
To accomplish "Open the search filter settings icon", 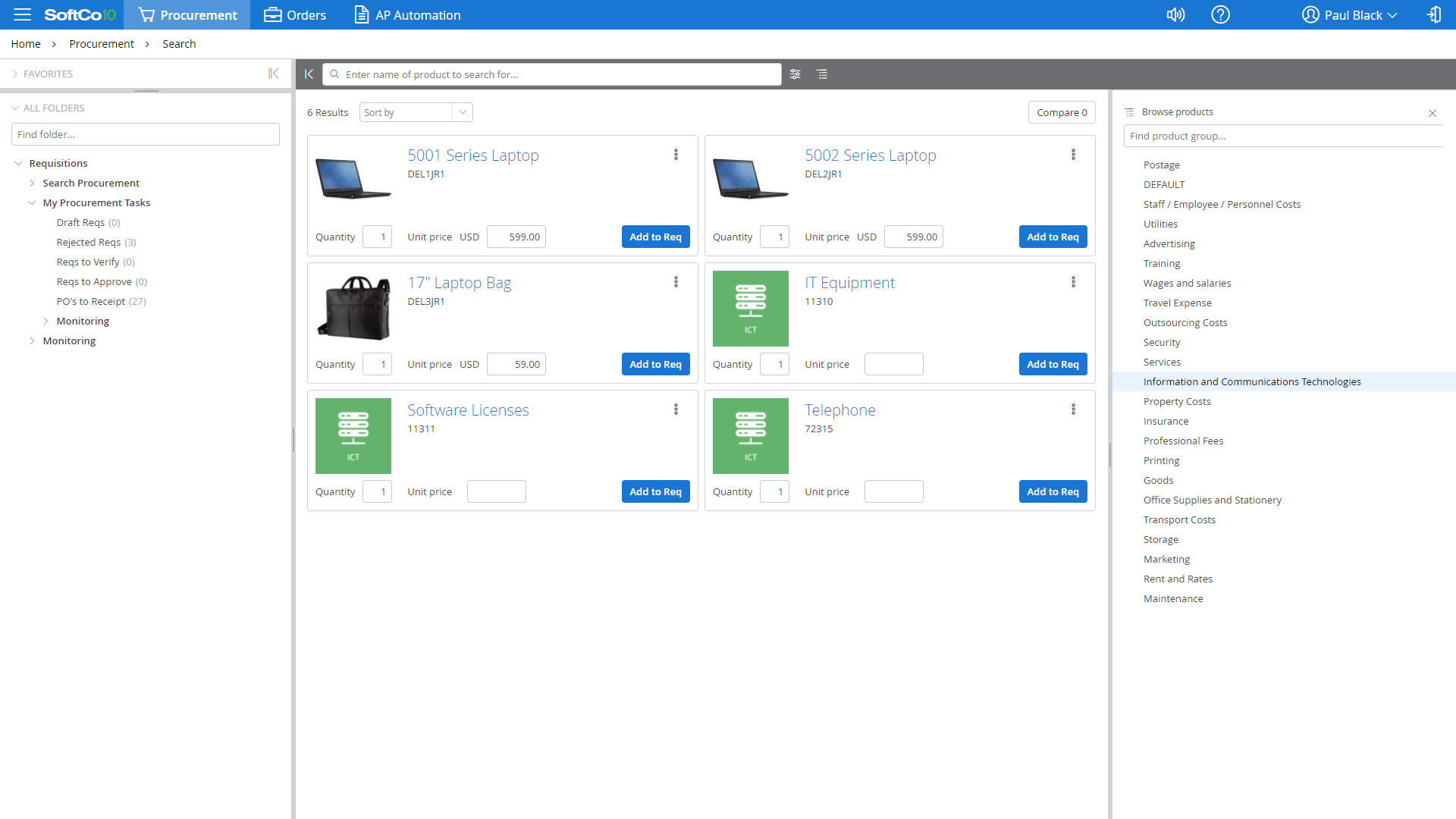I will pyautogui.click(x=795, y=74).
